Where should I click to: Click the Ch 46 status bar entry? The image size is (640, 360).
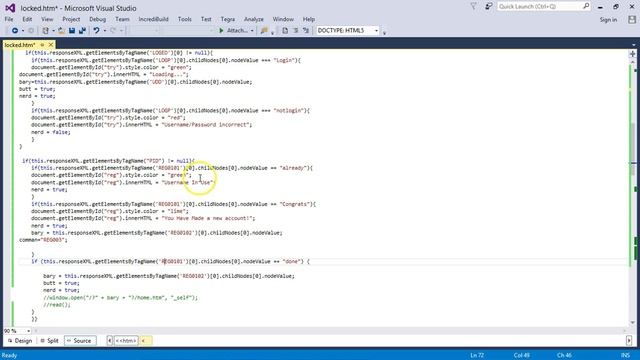pyautogui.click(x=564, y=356)
